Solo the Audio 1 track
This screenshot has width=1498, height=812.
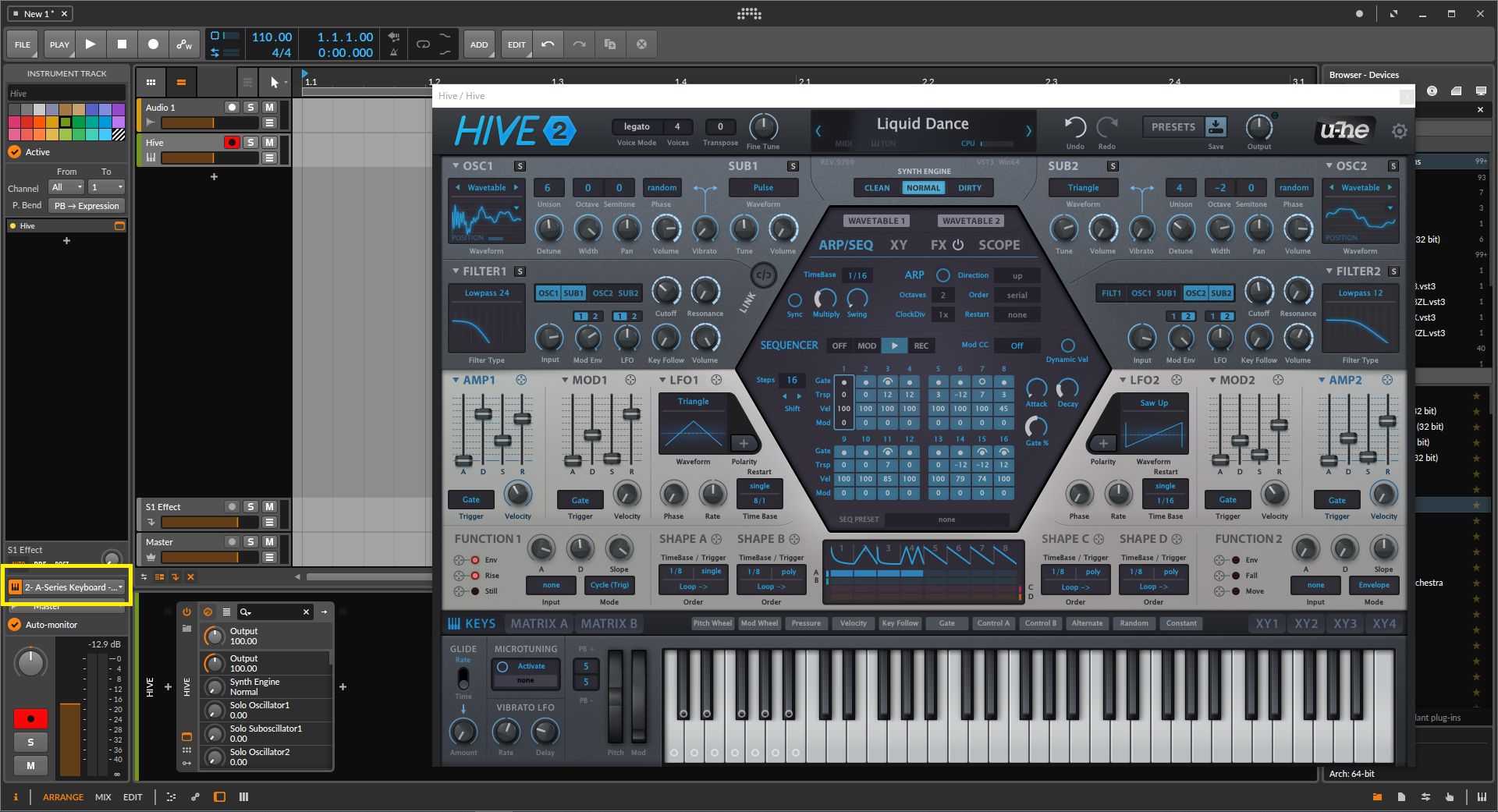[250, 108]
